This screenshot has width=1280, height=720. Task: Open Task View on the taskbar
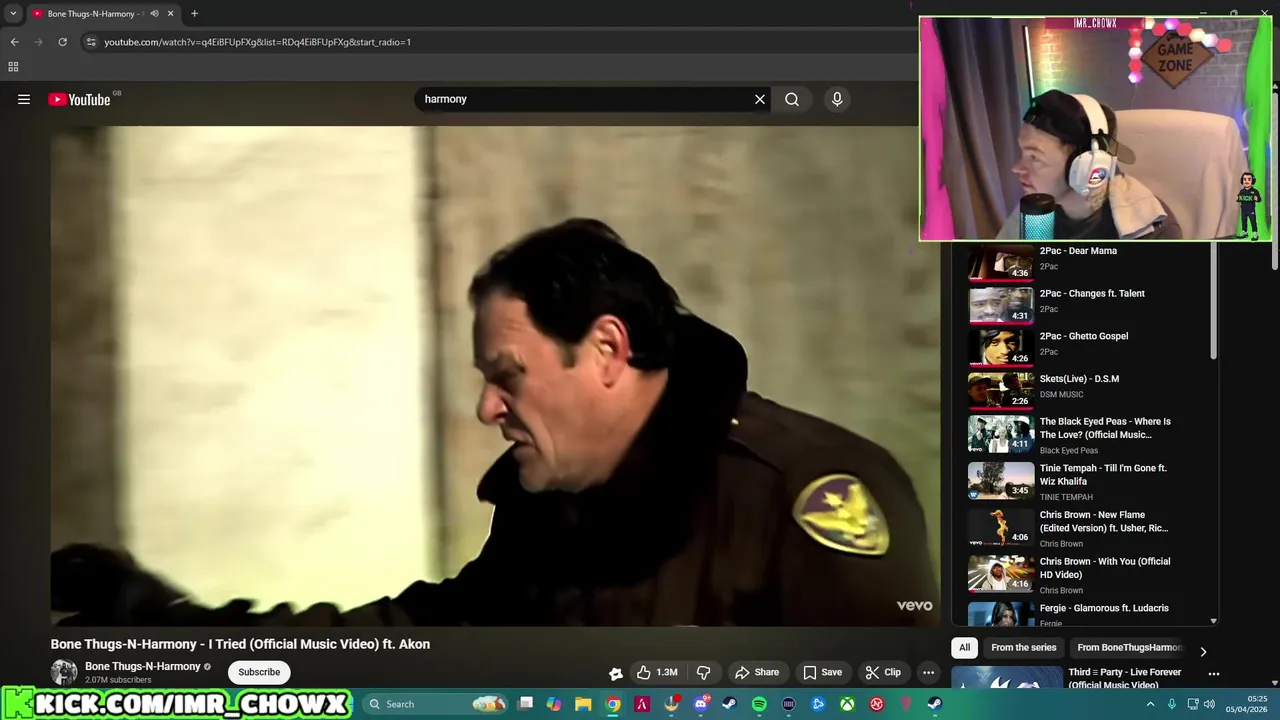point(526,704)
